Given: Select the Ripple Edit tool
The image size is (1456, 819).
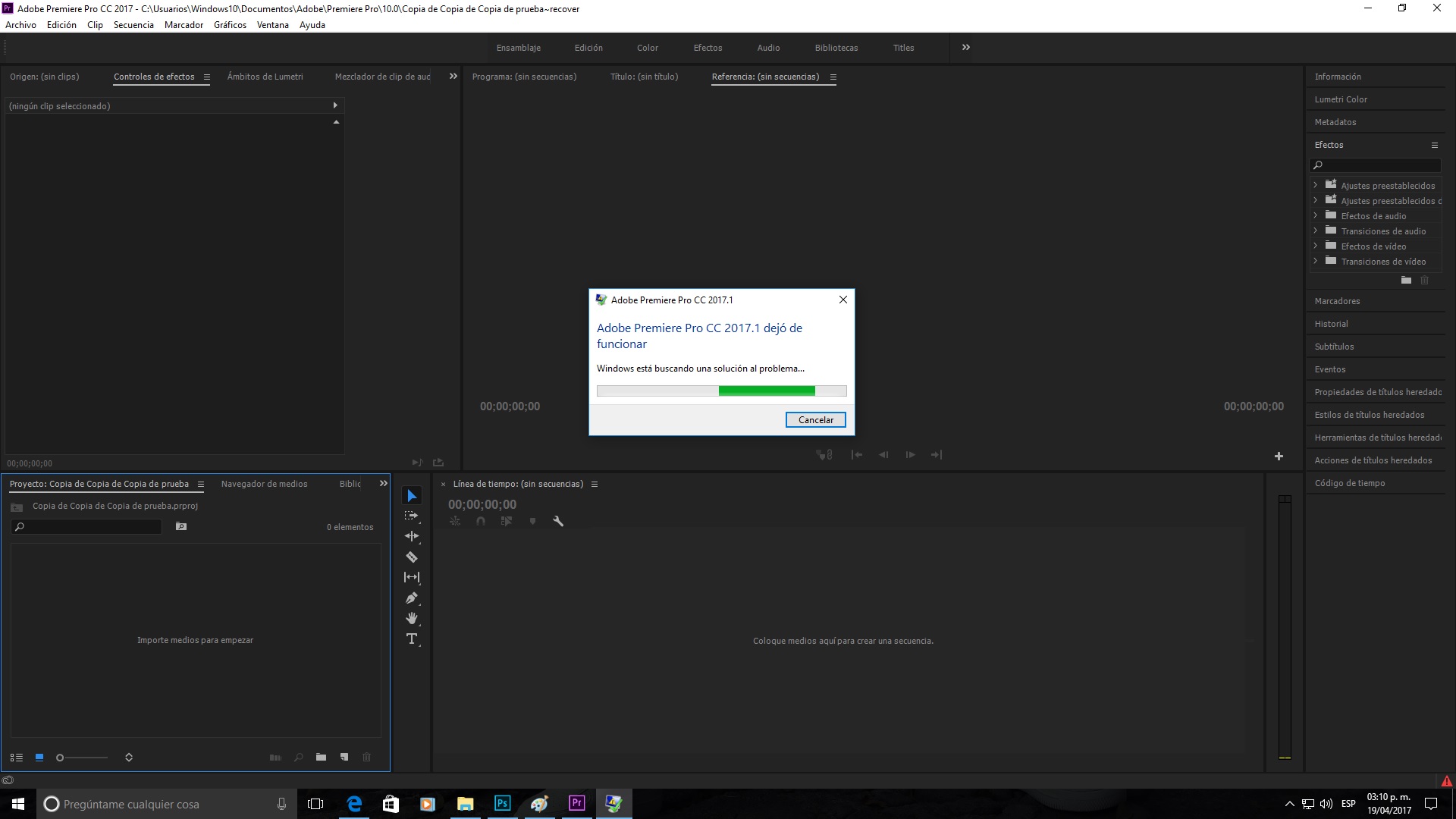Looking at the screenshot, I should 412,536.
